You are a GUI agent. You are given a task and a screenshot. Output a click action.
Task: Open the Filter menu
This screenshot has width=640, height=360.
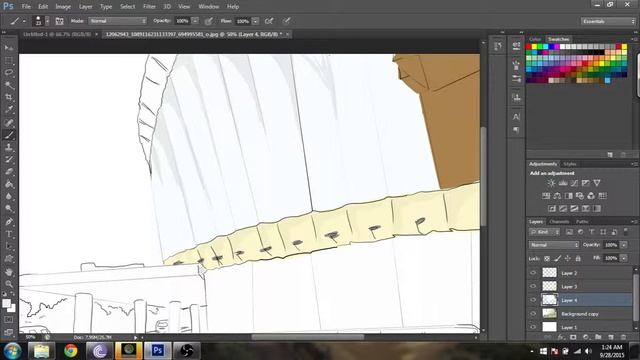[149, 7]
